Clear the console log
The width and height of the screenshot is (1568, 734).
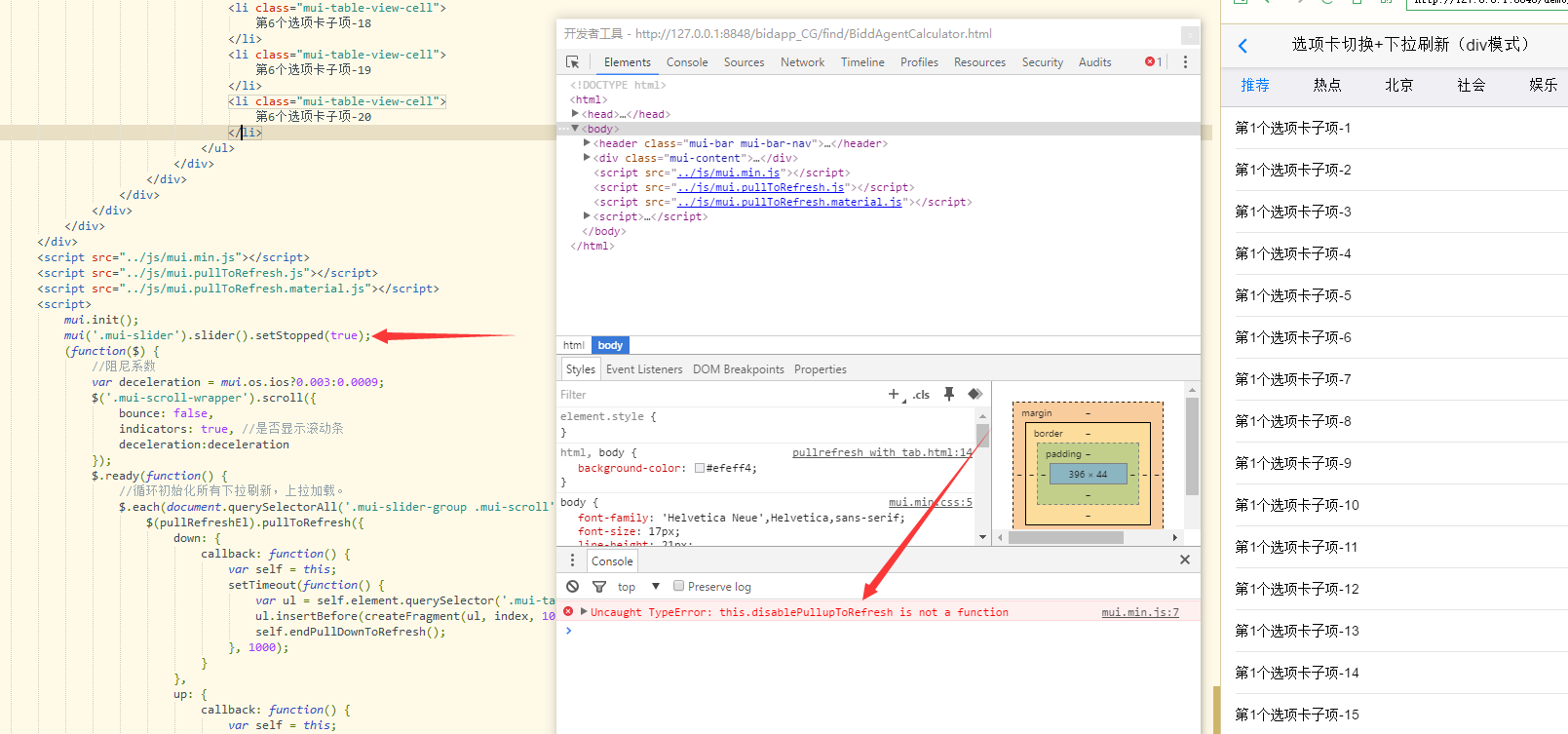coord(573,587)
